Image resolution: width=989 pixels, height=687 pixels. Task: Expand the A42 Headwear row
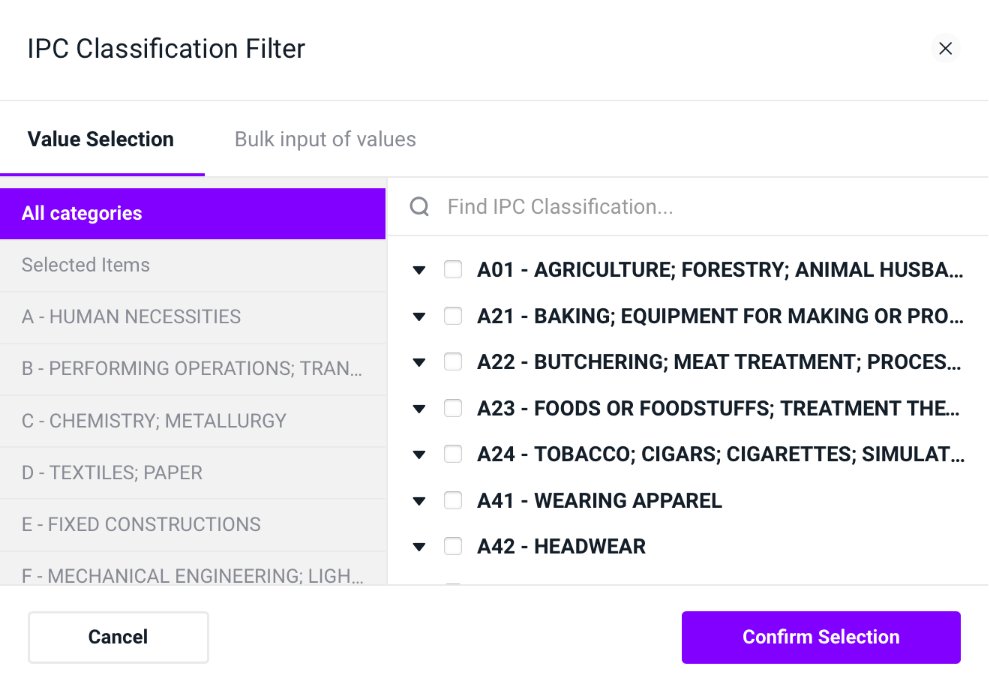pos(419,546)
